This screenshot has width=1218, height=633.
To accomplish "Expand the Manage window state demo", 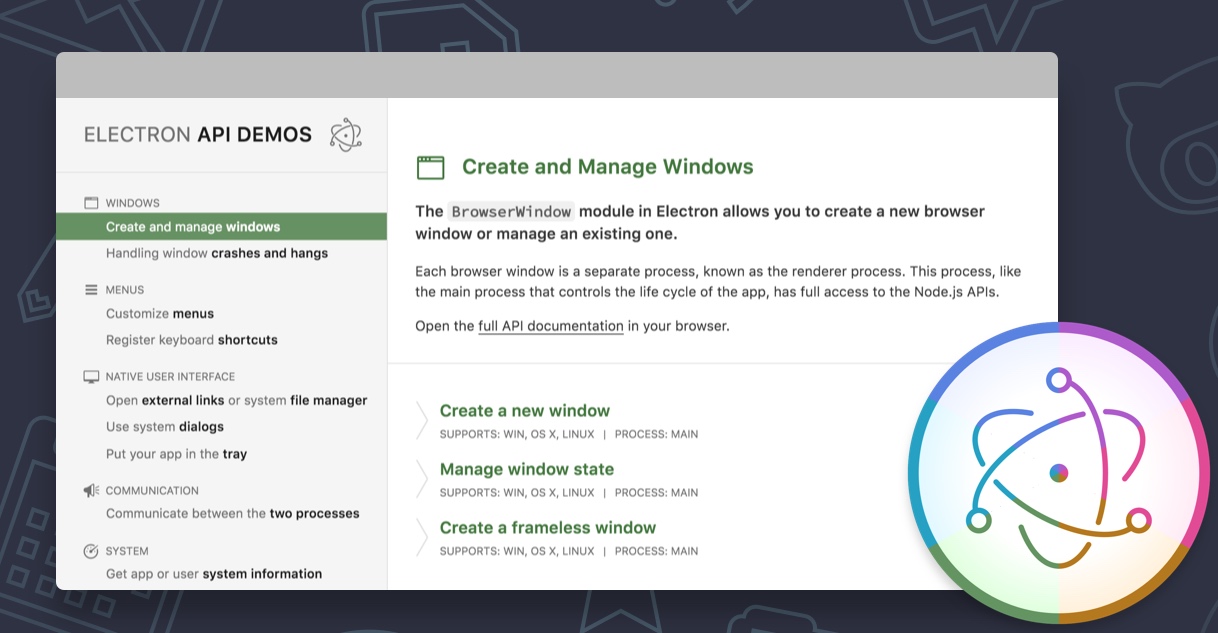I will 527,469.
